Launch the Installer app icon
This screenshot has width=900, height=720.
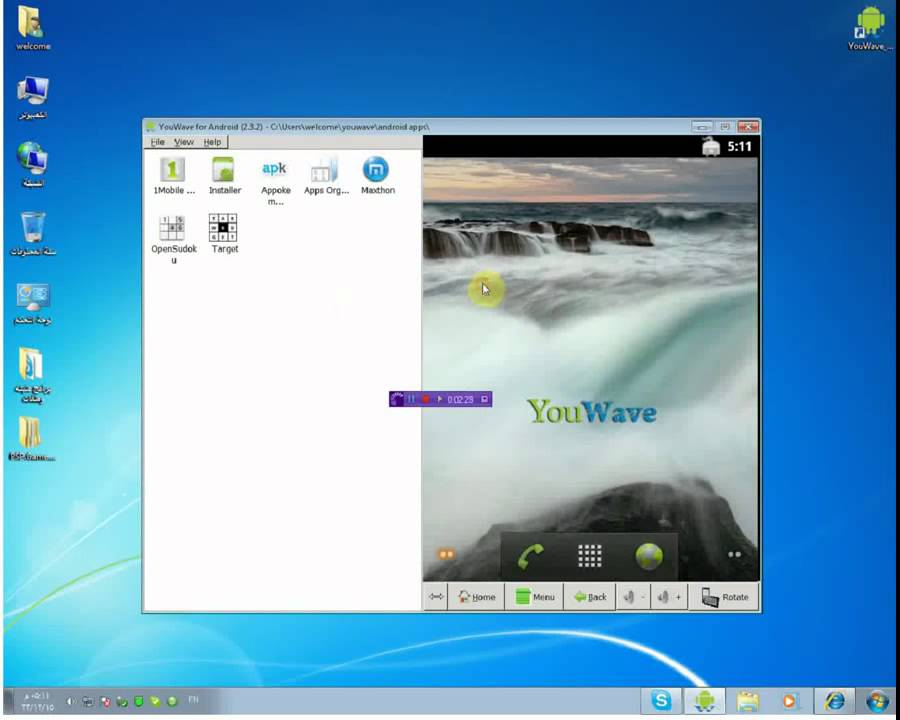click(224, 176)
